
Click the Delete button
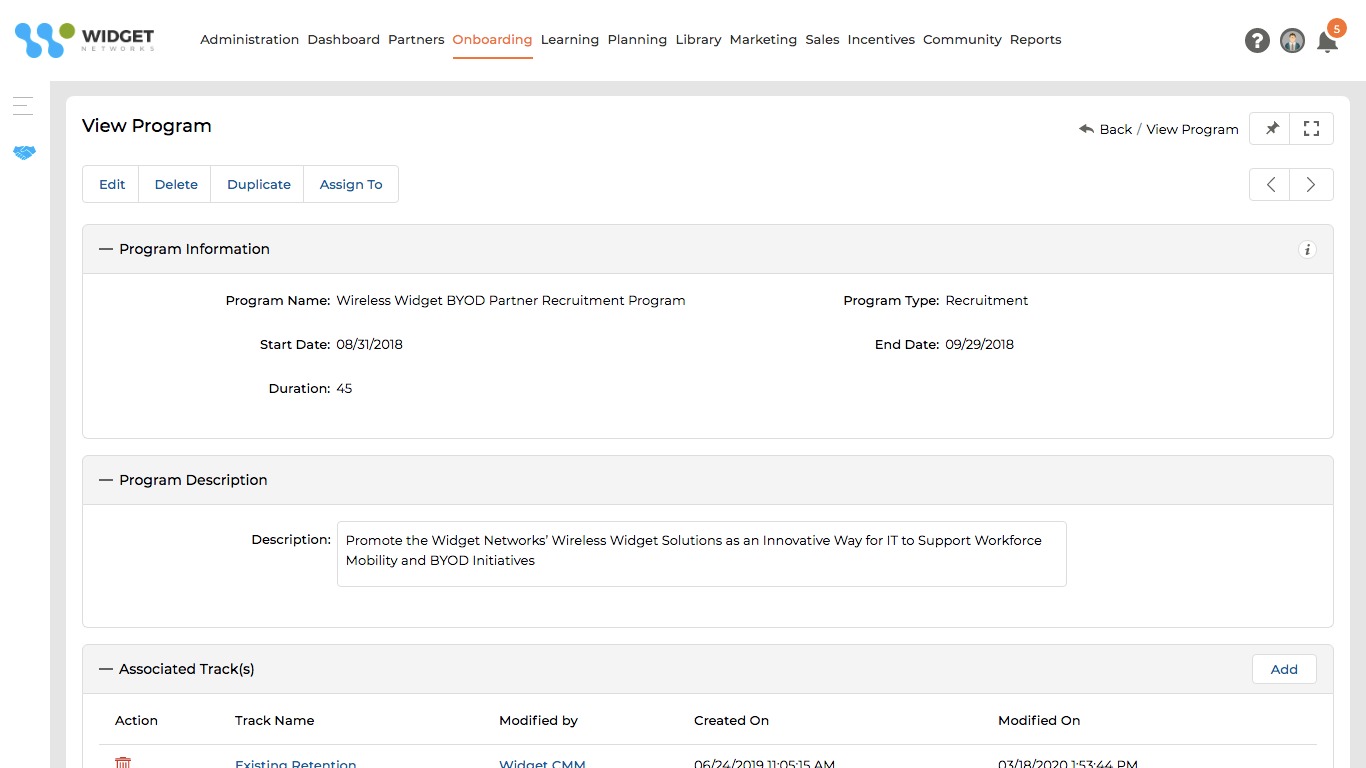(176, 184)
